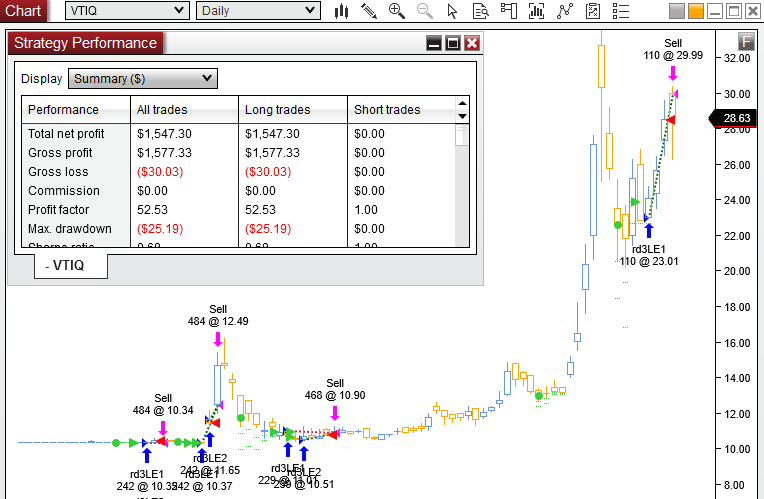764x499 pixels.
Task: Select the Max. drawdown row label
Action: tap(70, 229)
